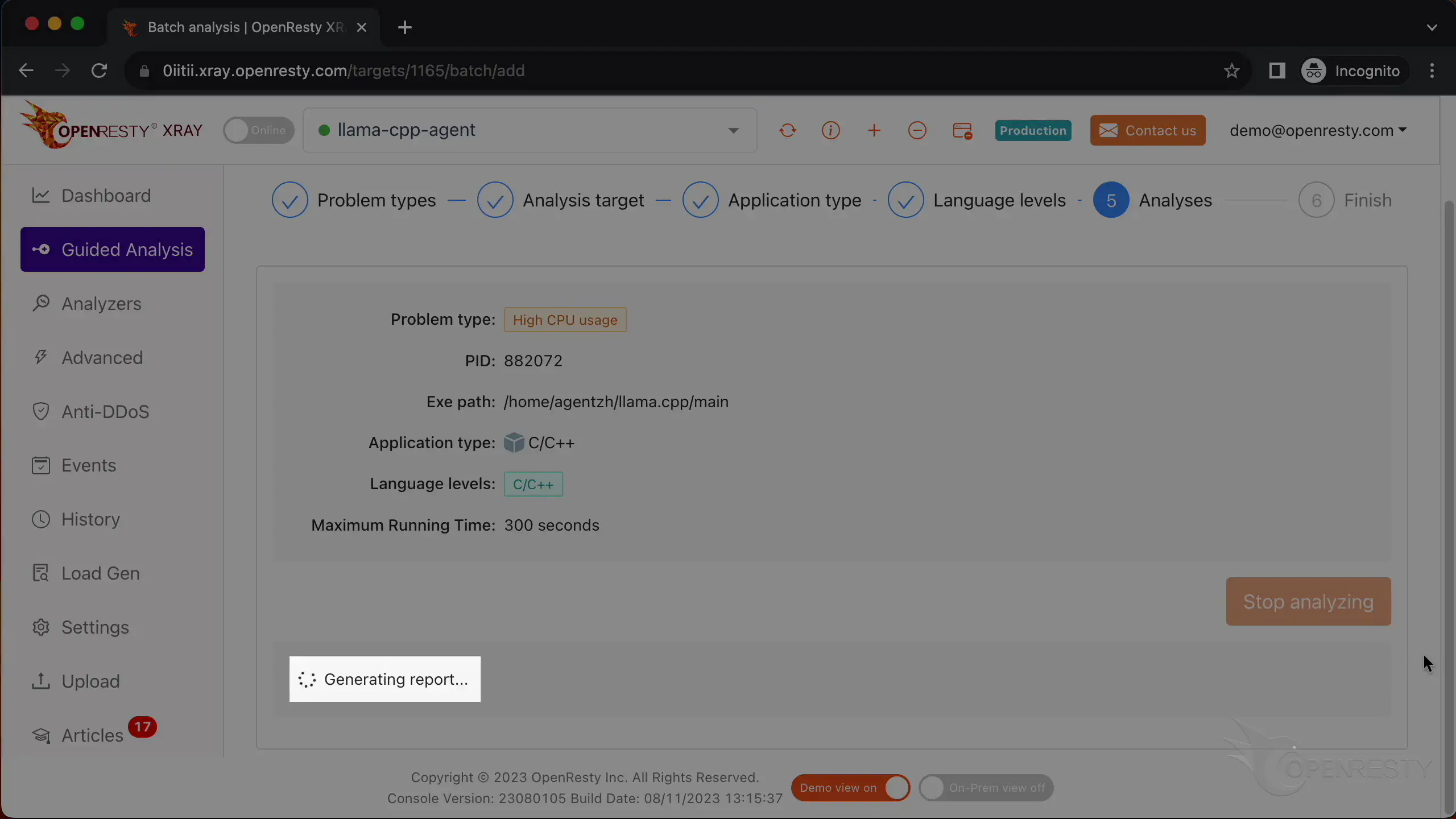Click the Contact us button
The image size is (1456, 819).
point(1147,130)
